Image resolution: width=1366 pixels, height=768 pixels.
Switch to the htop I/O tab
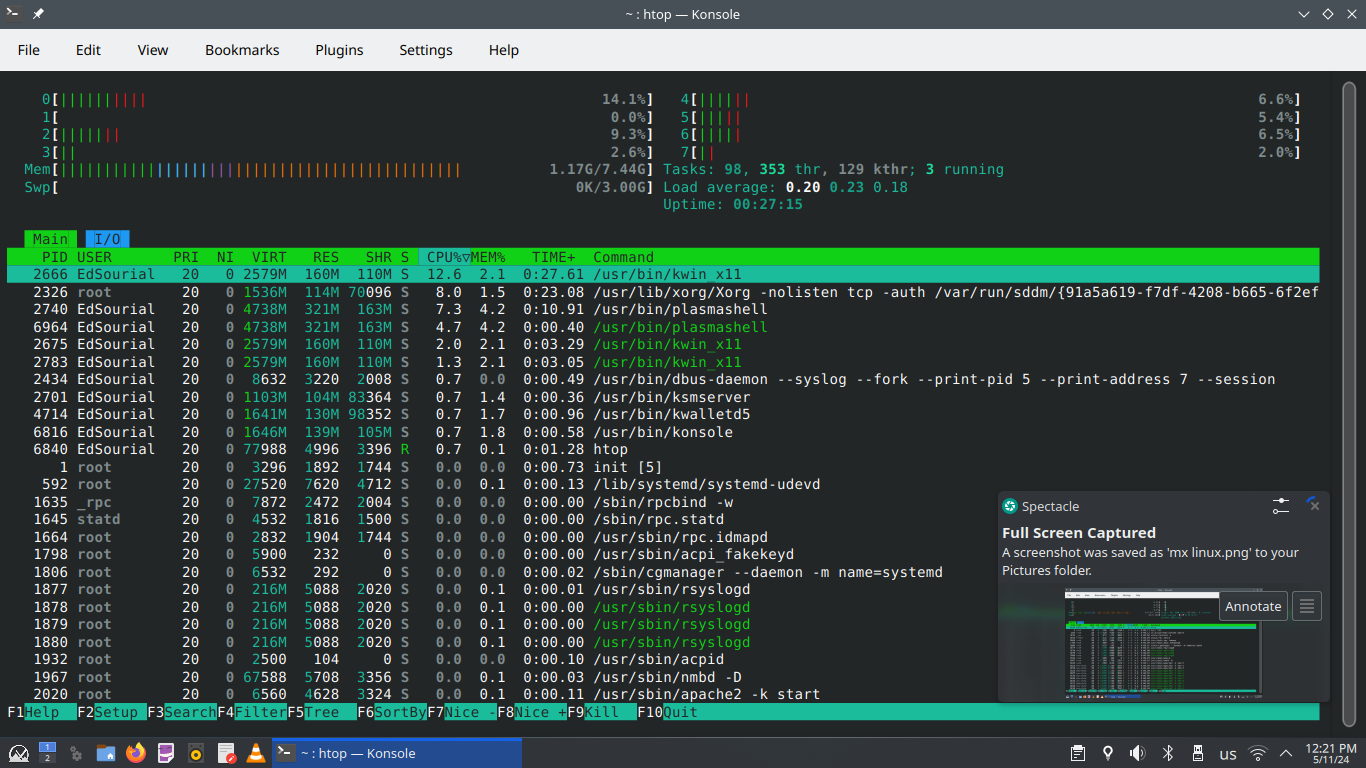pos(107,239)
